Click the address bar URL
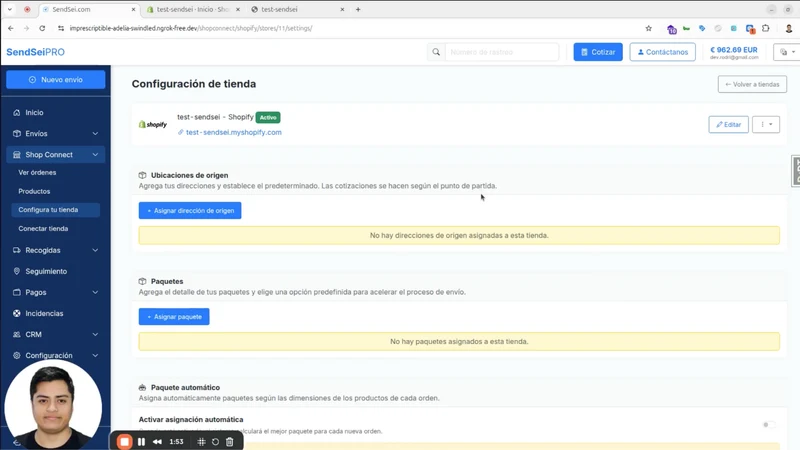 191,28
